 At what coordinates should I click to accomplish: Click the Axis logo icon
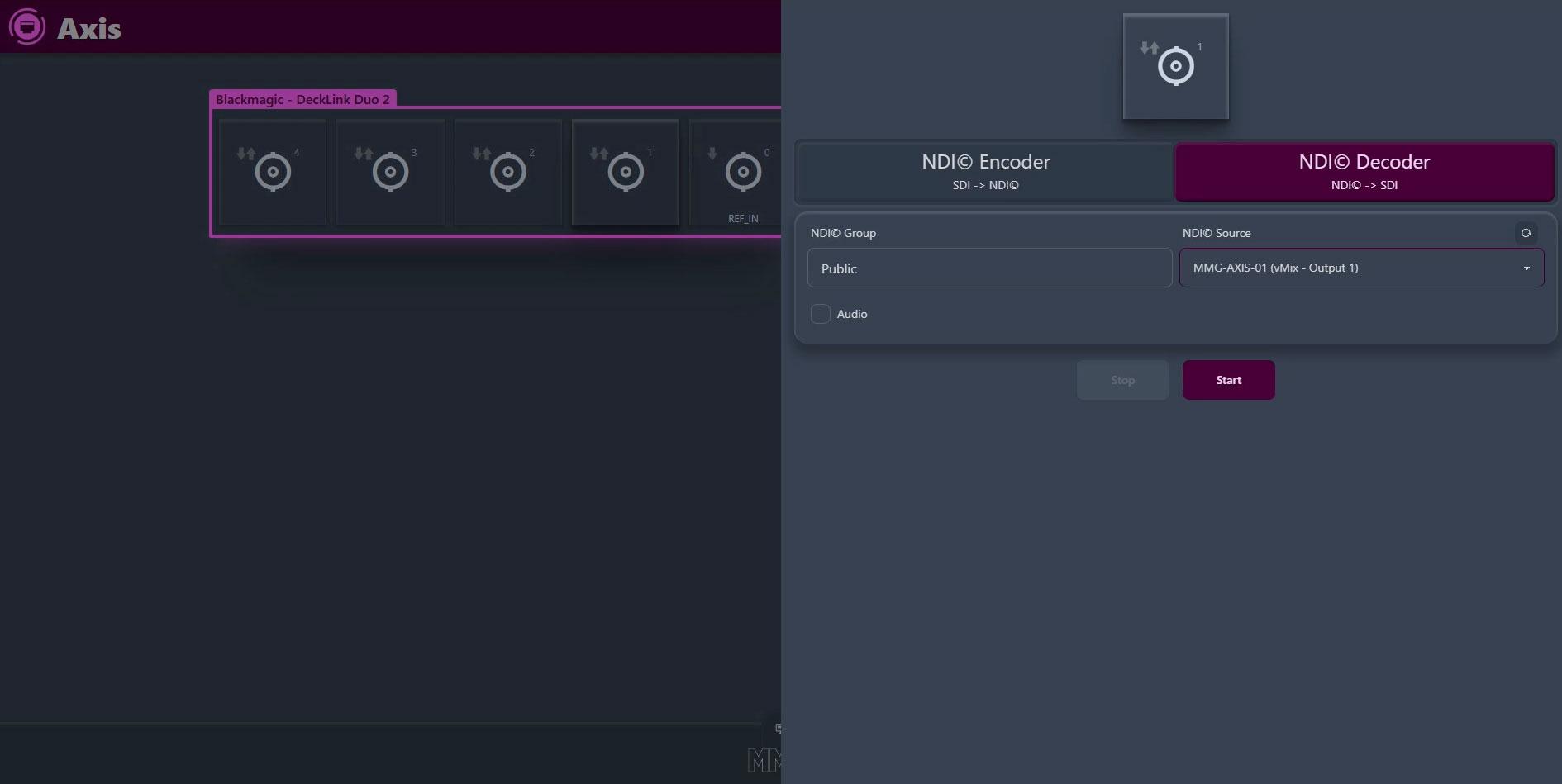point(27,27)
